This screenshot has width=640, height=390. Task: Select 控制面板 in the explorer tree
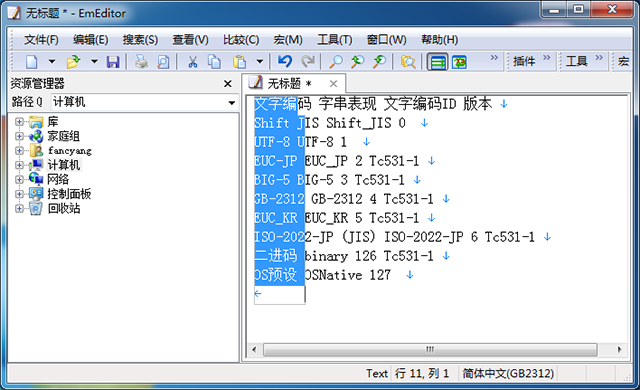[69, 194]
